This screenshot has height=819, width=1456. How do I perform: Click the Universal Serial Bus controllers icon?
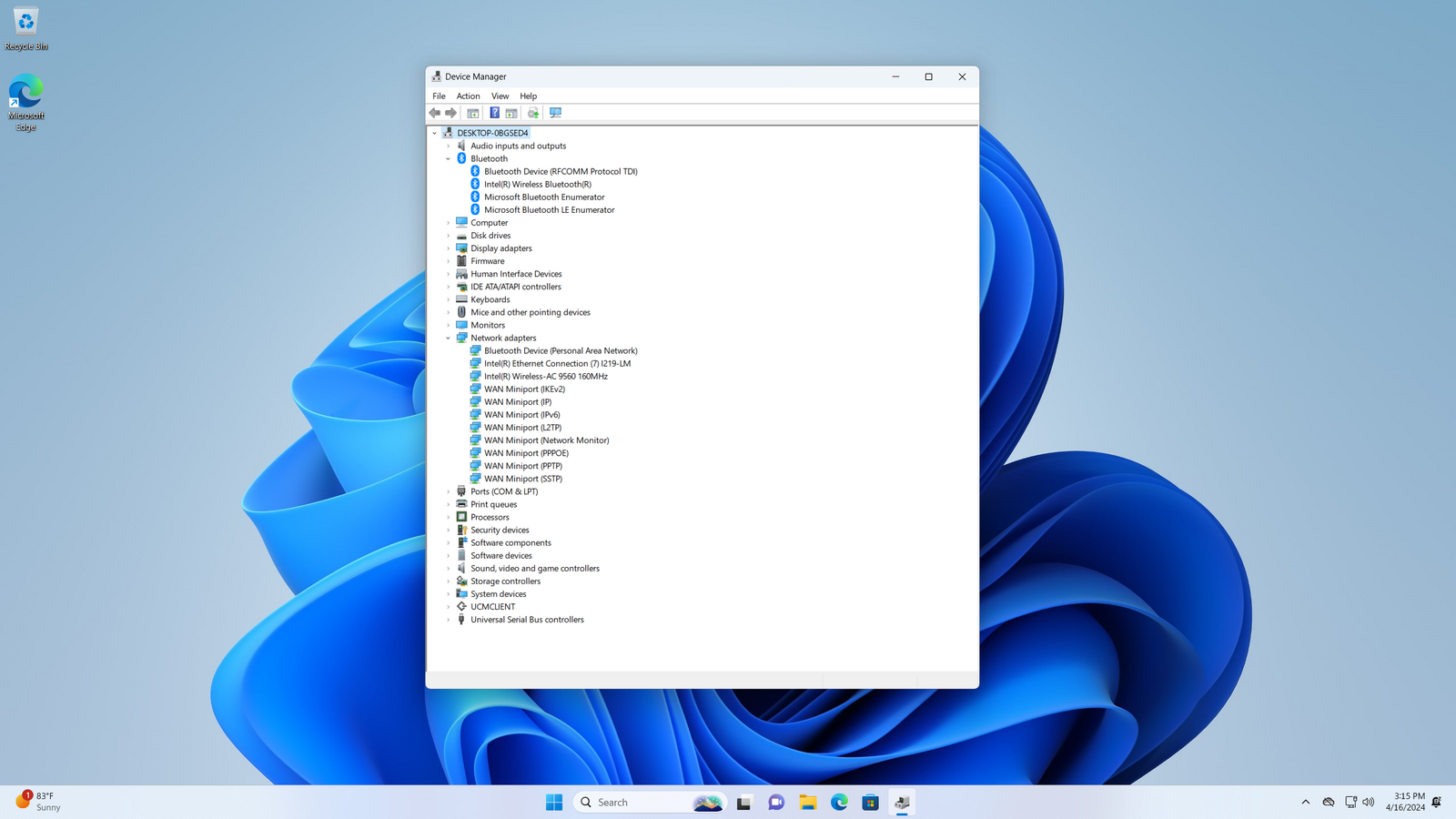(461, 620)
